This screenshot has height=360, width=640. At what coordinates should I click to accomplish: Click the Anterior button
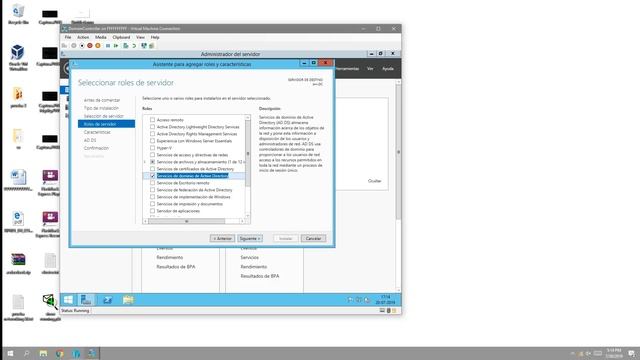coord(222,238)
